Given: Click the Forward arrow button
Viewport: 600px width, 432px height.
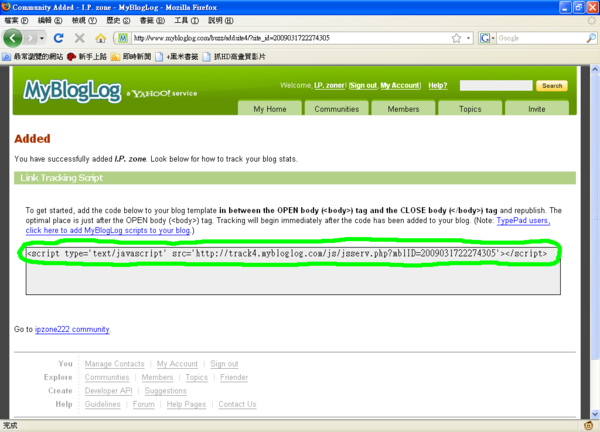Looking at the screenshot, I should tap(30, 38).
